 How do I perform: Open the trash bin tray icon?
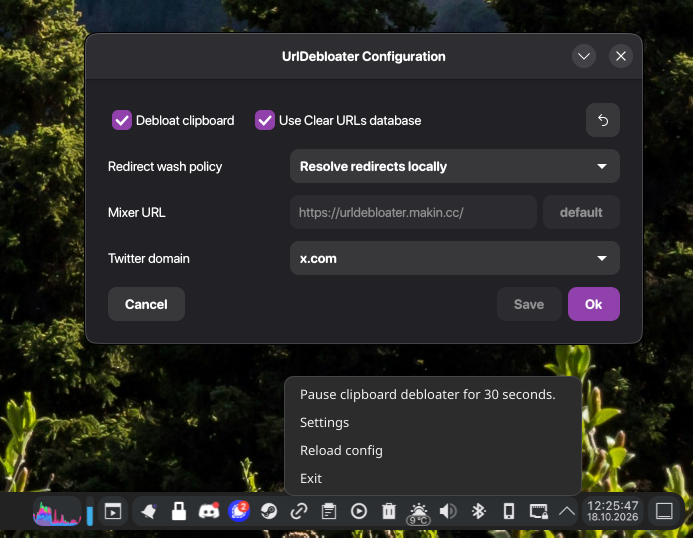click(389, 511)
